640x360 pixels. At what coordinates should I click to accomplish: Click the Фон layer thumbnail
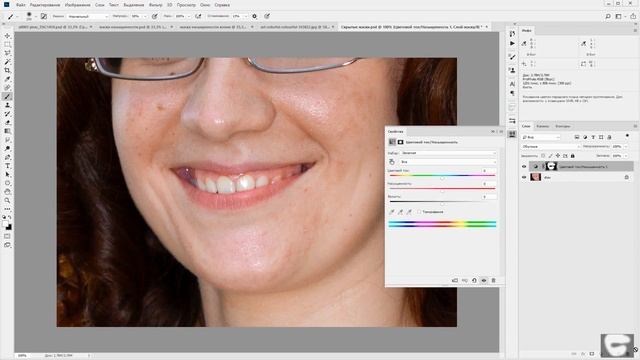(x=535, y=177)
